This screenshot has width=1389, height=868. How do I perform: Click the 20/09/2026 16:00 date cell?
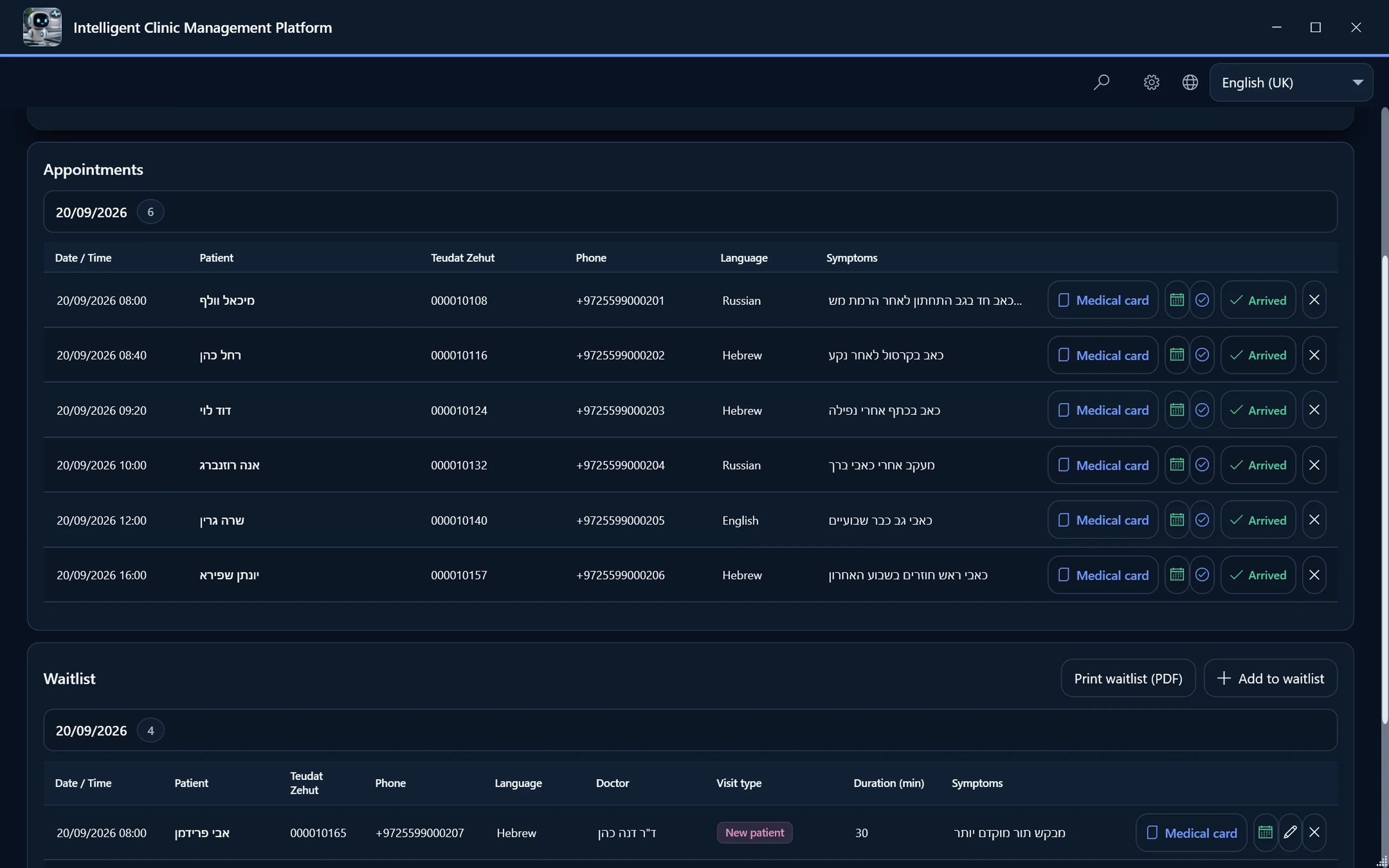pos(102,575)
